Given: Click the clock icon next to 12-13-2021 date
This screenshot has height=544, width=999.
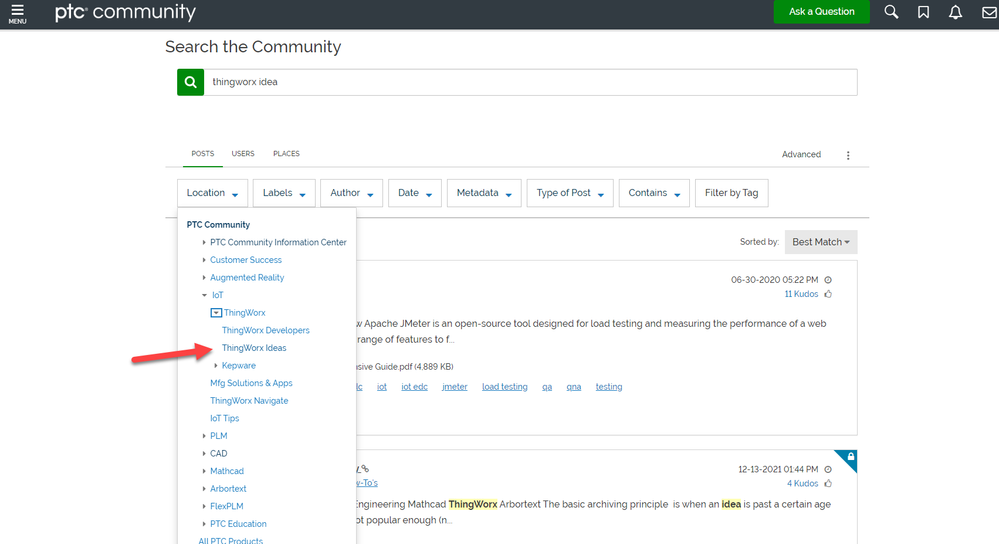Looking at the screenshot, I should pyautogui.click(x=828, y=469).
